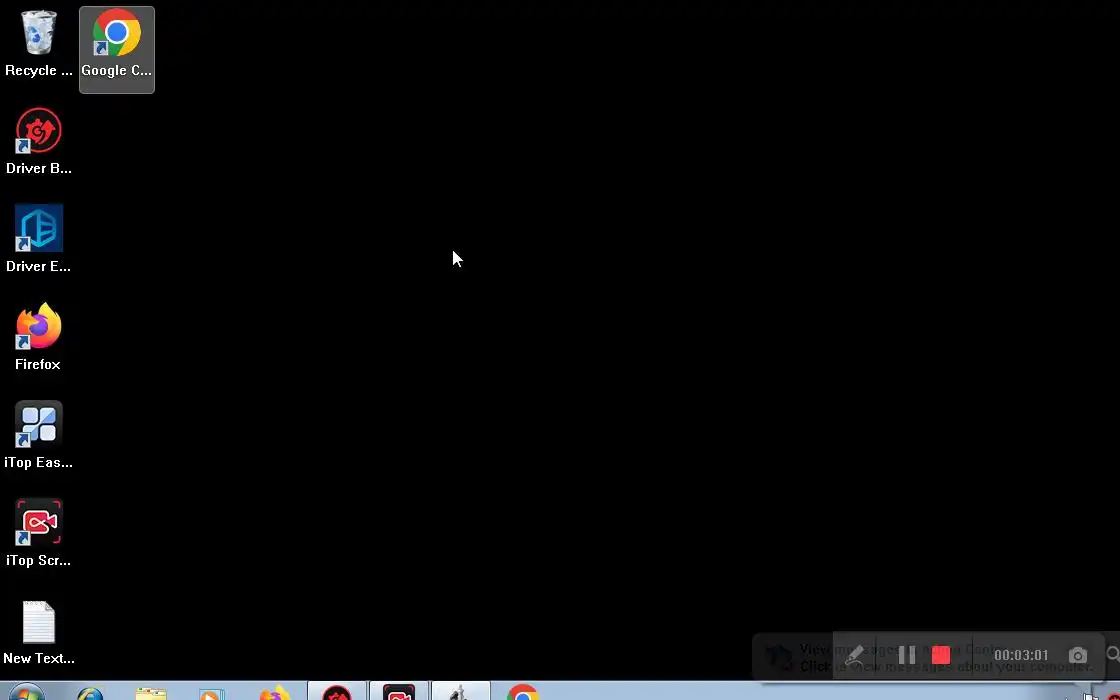The image size is (1120, 700).
Task: Take a screenshot with camera icon
Action: coord(1078,655)
